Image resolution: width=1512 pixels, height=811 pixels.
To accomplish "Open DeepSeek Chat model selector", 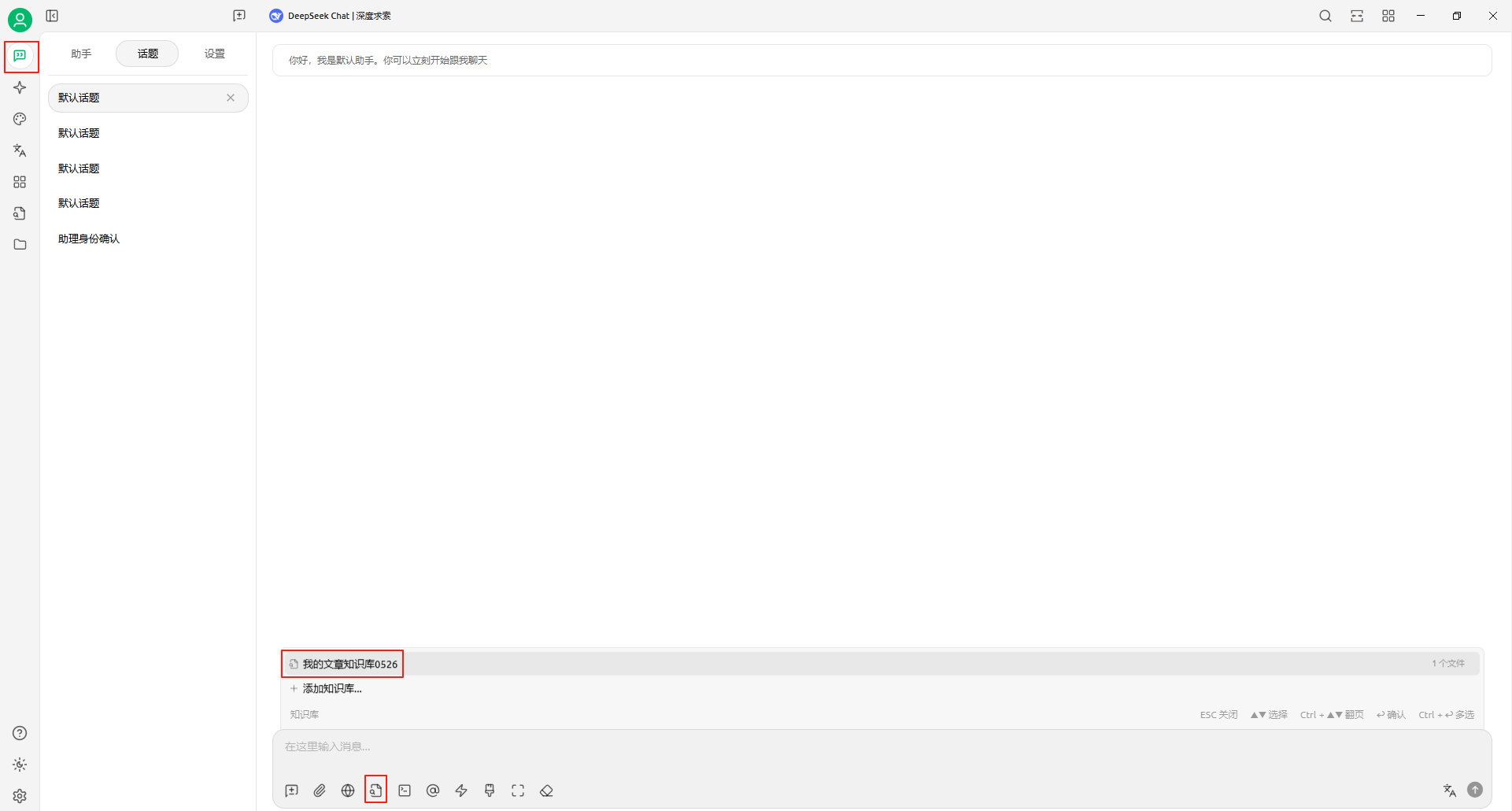I will 330,16.
